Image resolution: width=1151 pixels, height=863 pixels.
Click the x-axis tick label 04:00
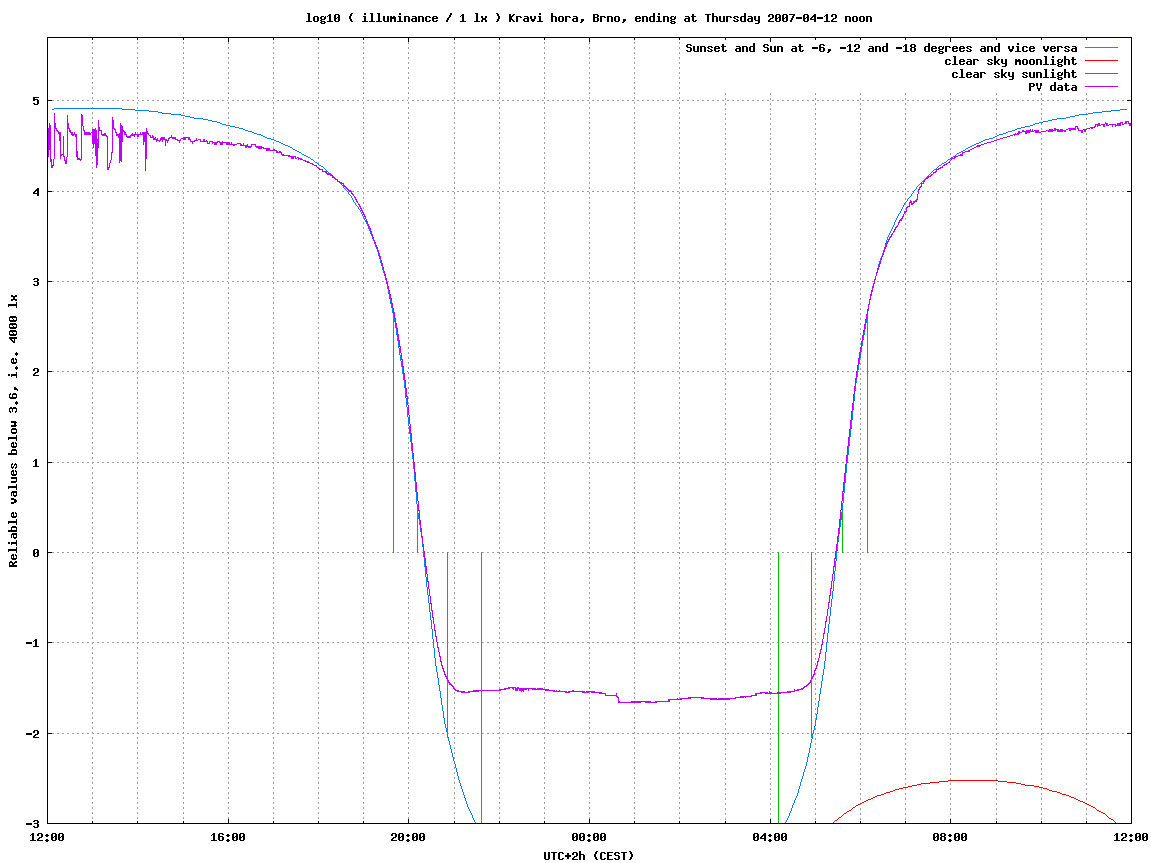[769, 837]
